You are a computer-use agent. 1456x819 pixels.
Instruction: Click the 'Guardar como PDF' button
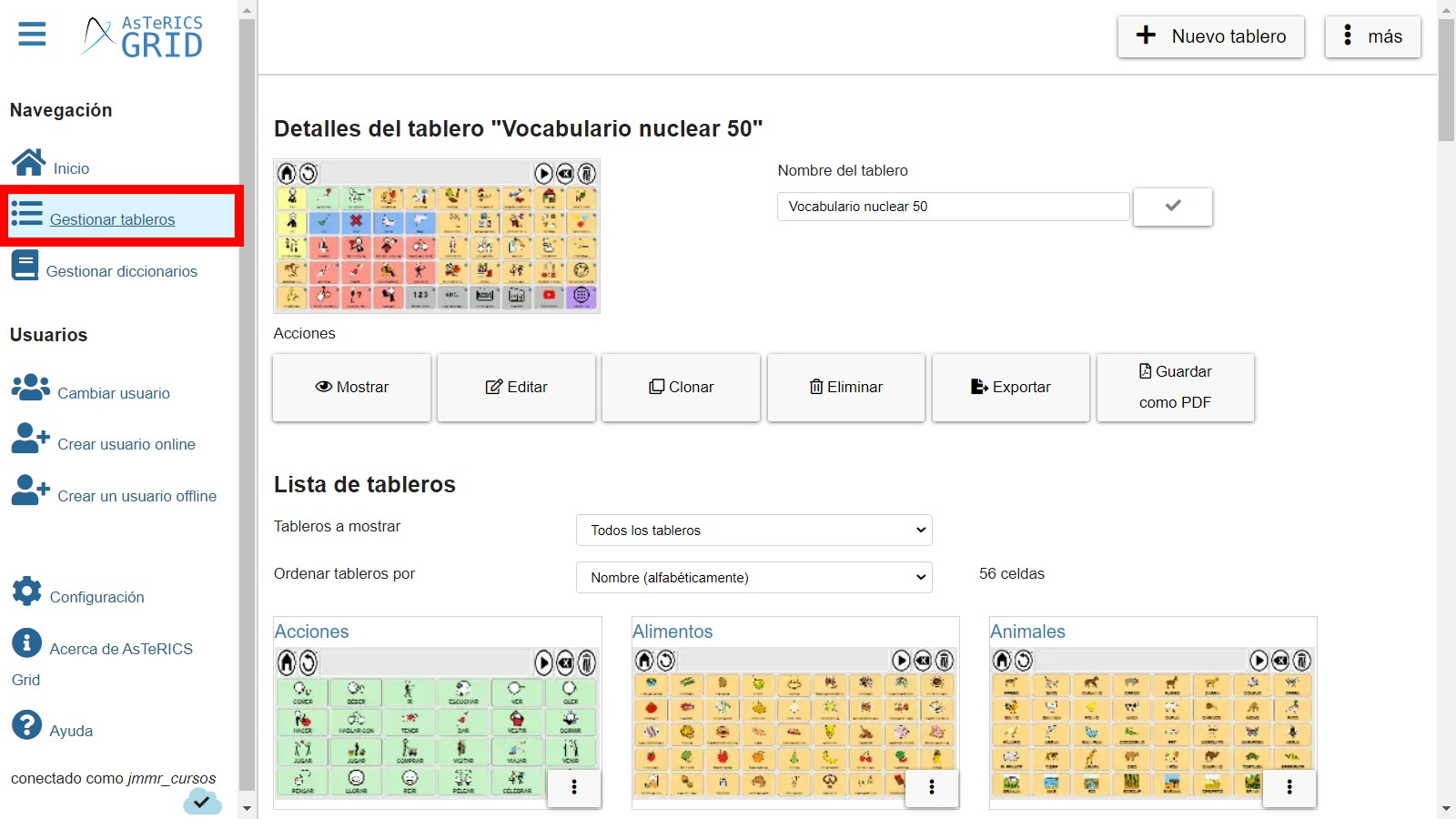1175,387
